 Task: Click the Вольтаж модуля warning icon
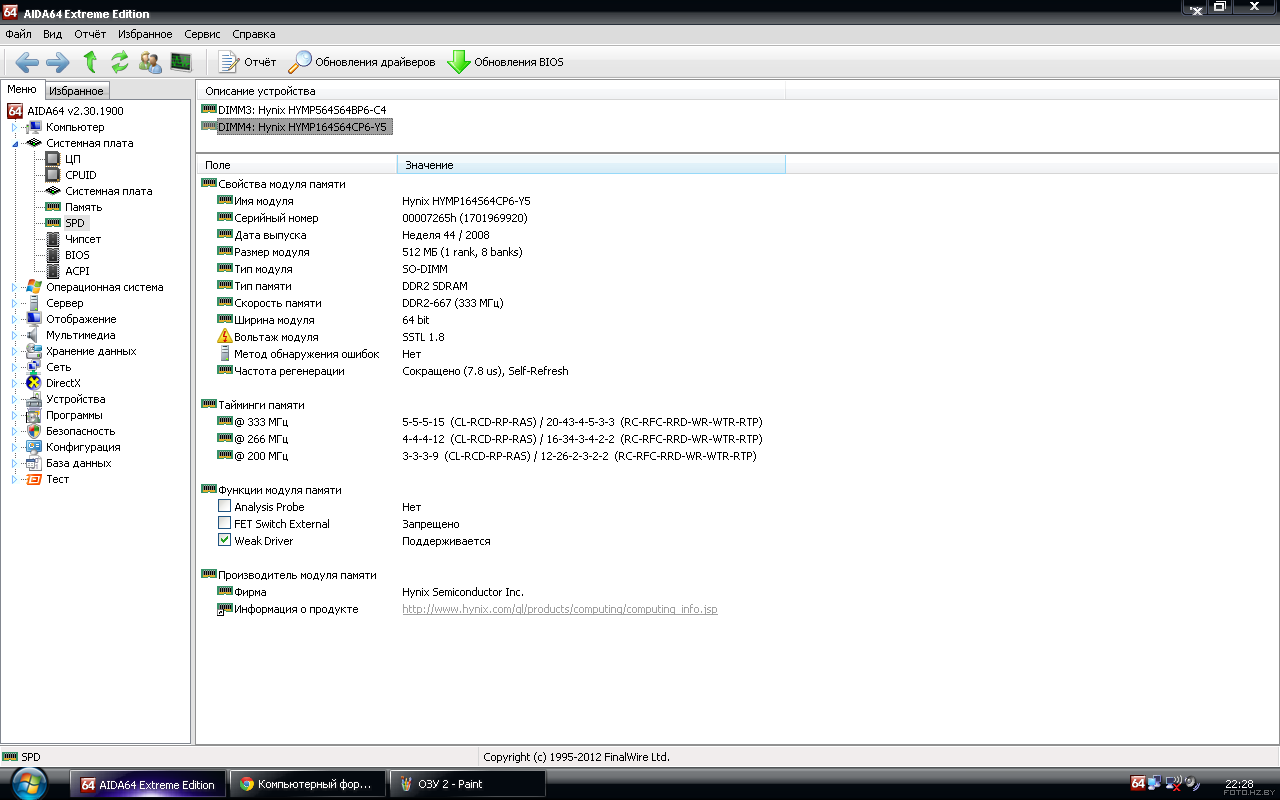click(x=225, y=337)
